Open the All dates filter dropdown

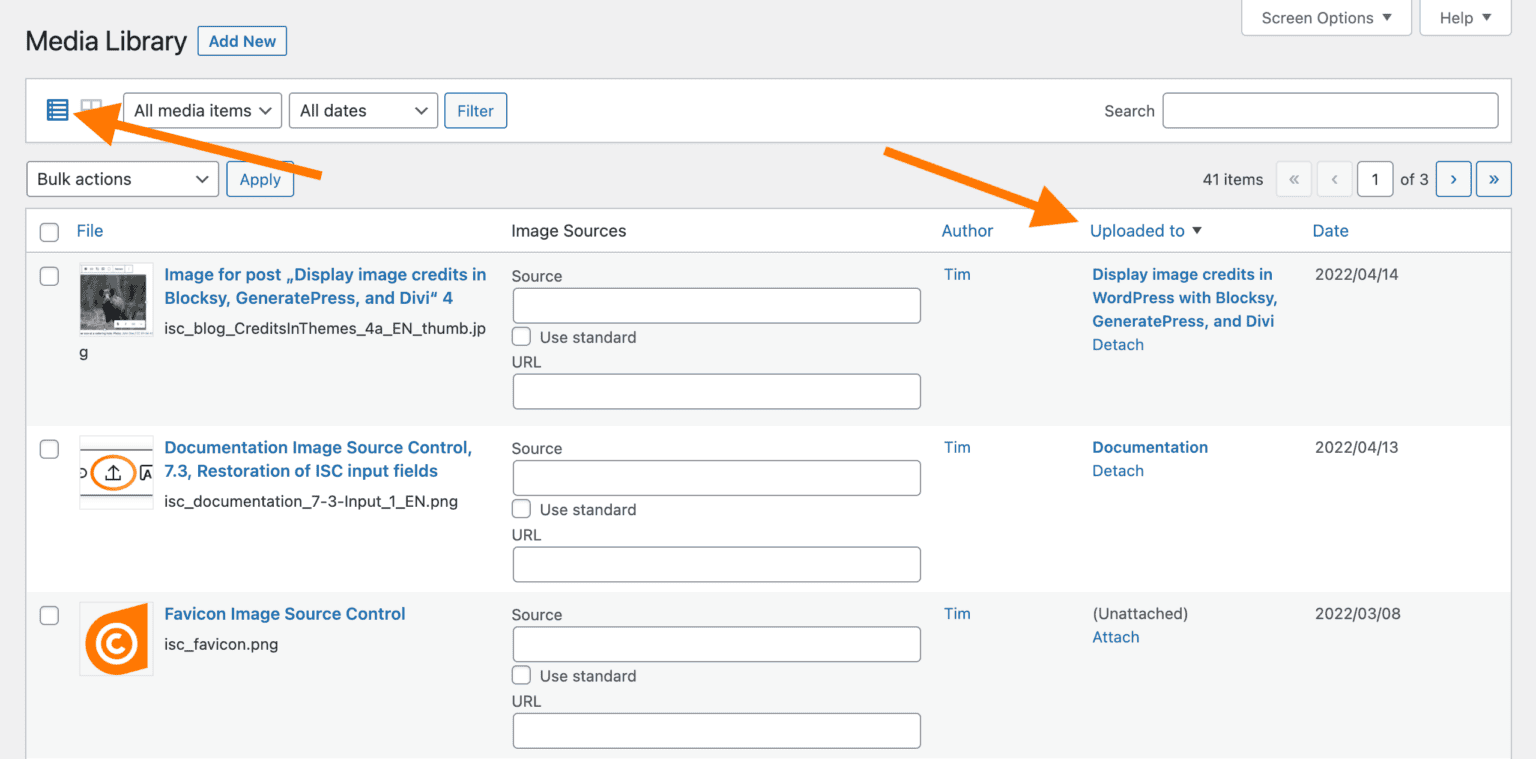point(362,111)
